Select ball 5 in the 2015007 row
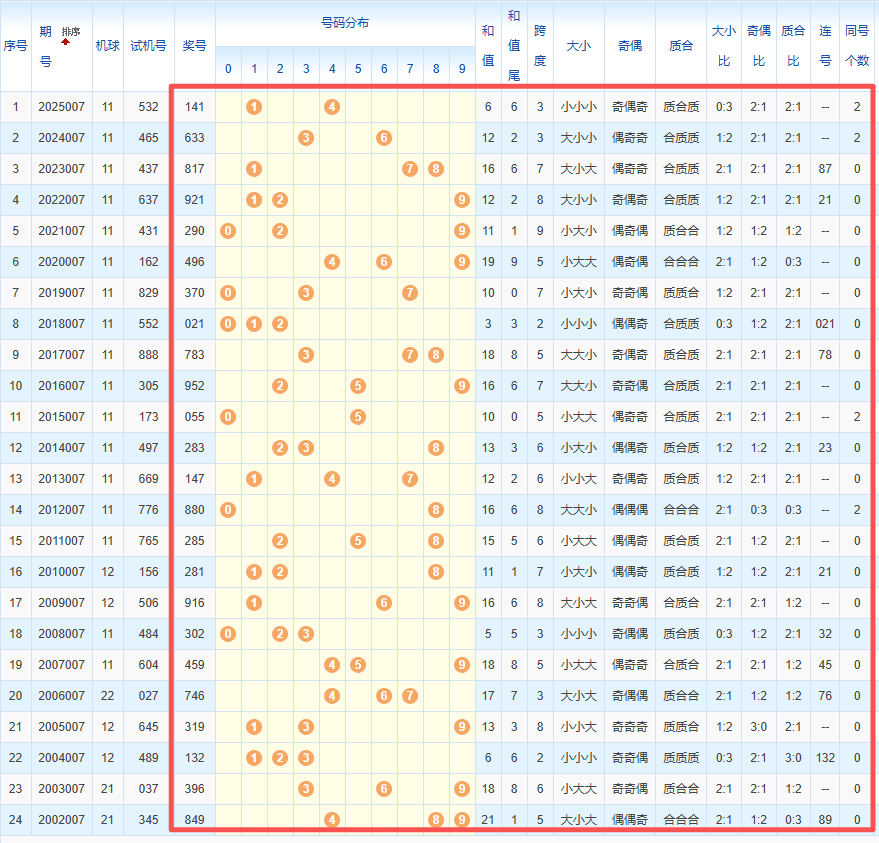The height and width of the screenshot is (843, 879). [358, 417]
